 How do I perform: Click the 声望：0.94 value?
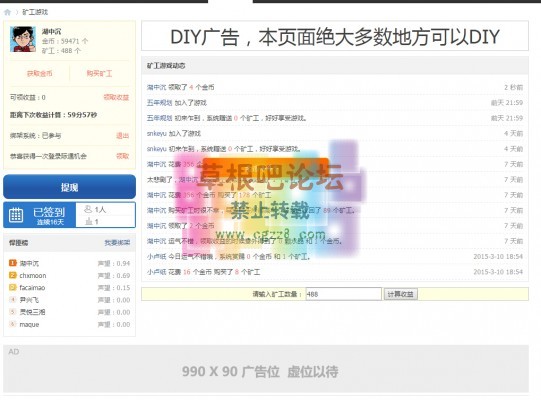point(114,263)
